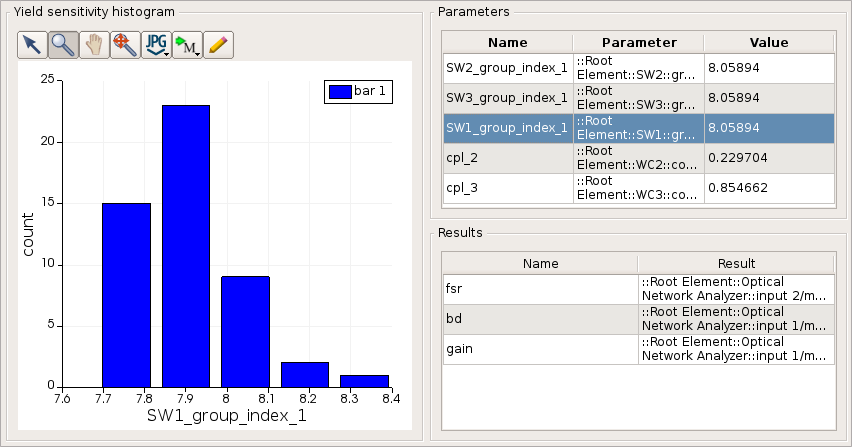Click the Parameter column header

[639, 42]
